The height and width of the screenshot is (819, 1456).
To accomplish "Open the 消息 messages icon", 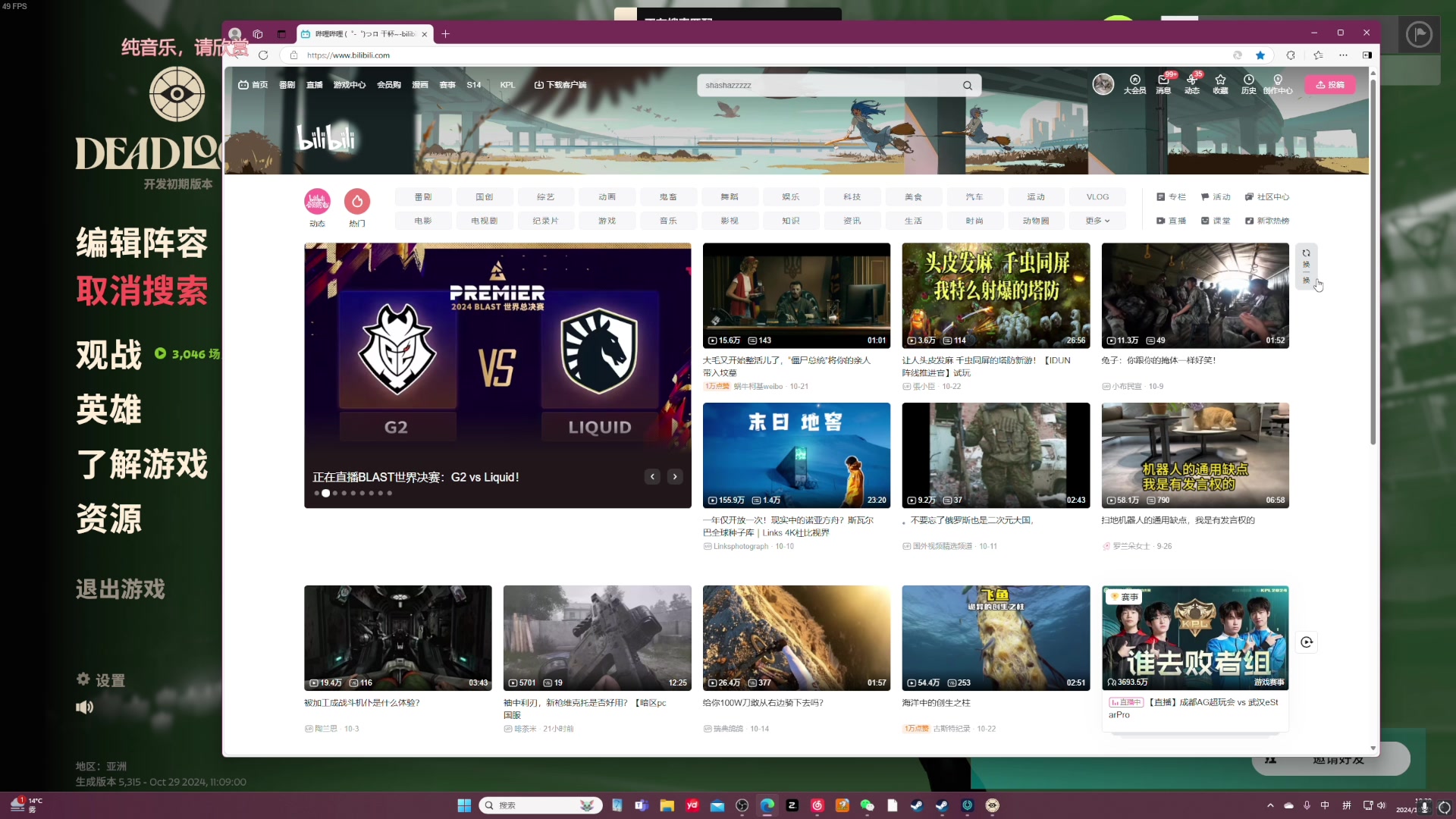I will point(1163,84).
